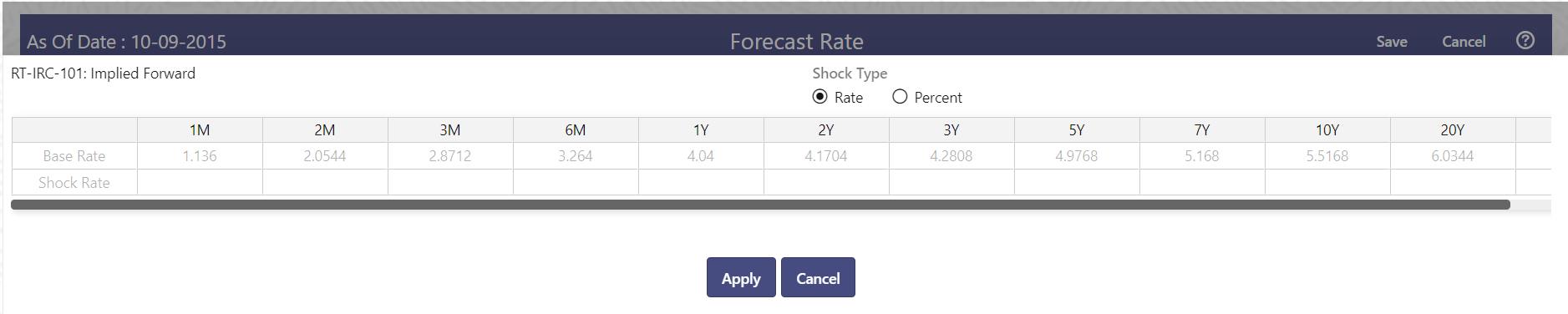Click the Shock Rate cell for 1M
Viewport: 1568px width, 314px height.
(x=200, y=182)
